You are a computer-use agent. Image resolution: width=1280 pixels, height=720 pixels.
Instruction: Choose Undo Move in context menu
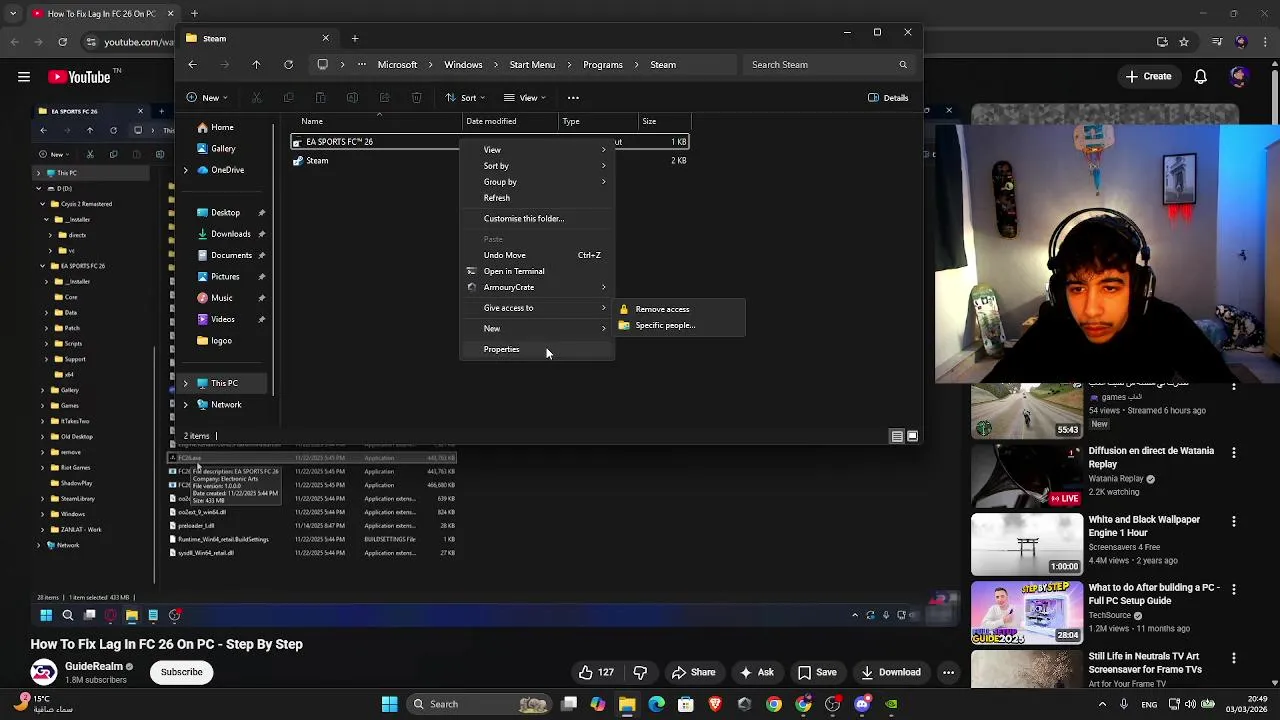pos(537,255)
